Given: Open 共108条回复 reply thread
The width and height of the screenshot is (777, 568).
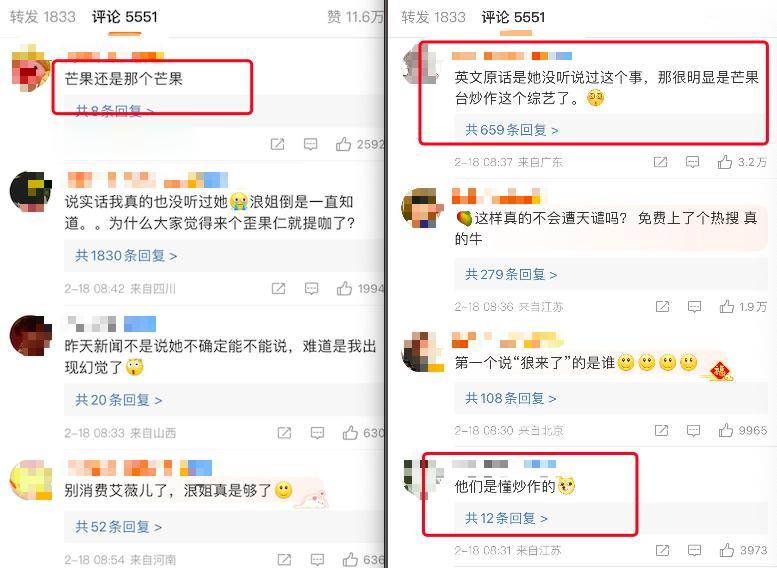Looking at the screenshot, I should coord(510,398).
